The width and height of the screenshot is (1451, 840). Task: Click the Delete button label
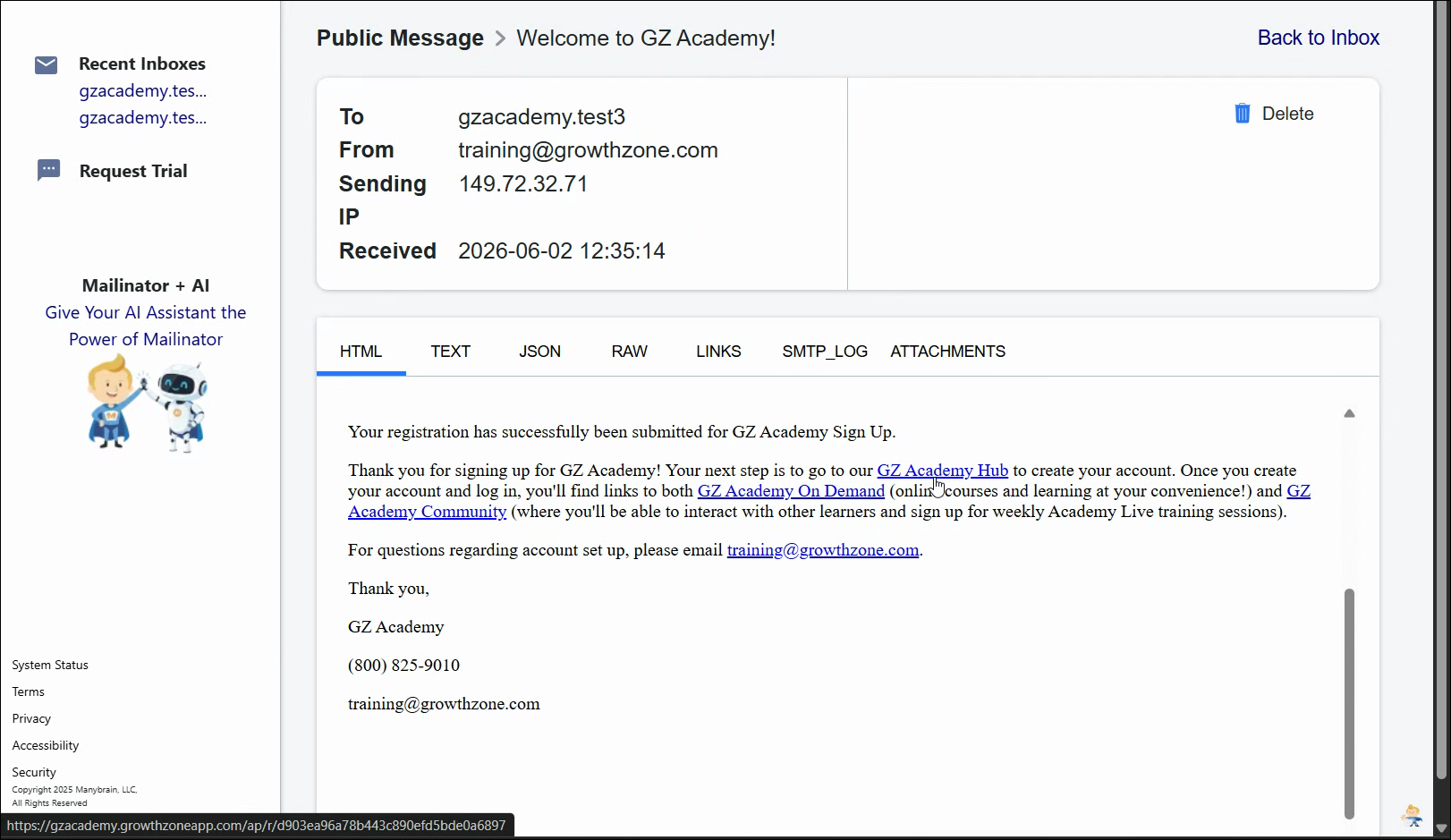[x=1287, y=114]
